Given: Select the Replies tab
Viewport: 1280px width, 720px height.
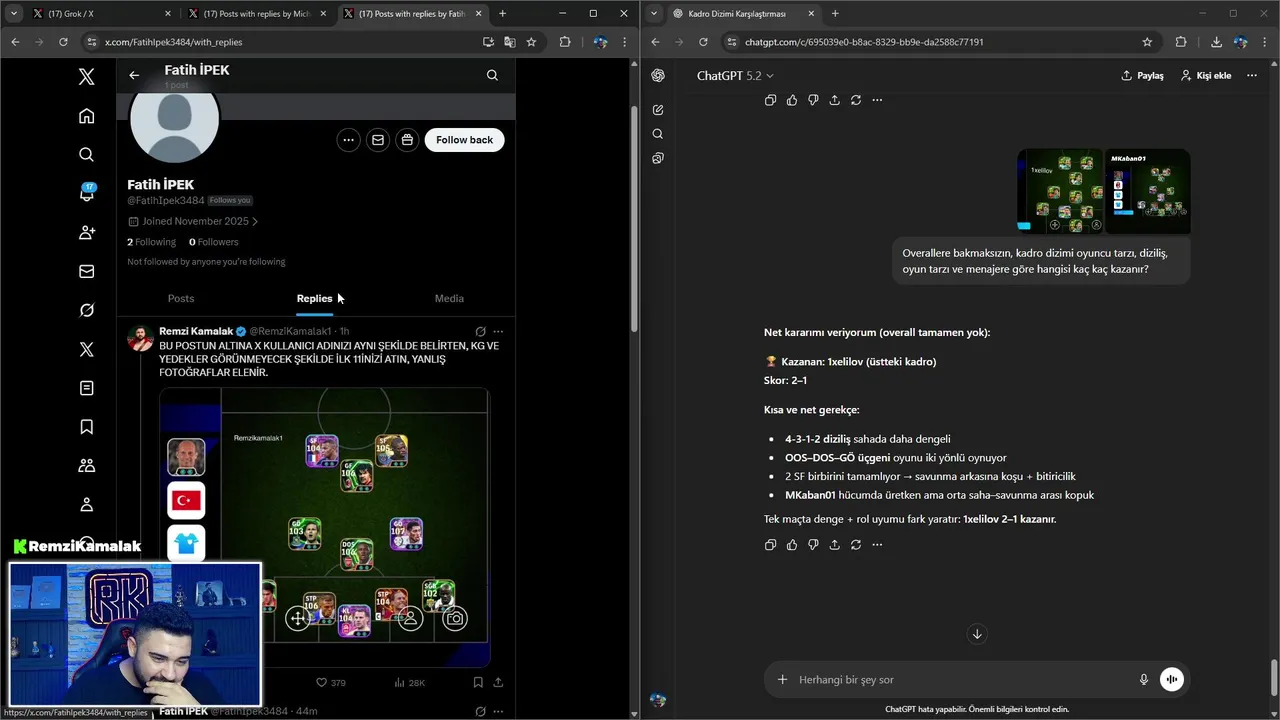Looking at the screenshot, I should (314, 298).
